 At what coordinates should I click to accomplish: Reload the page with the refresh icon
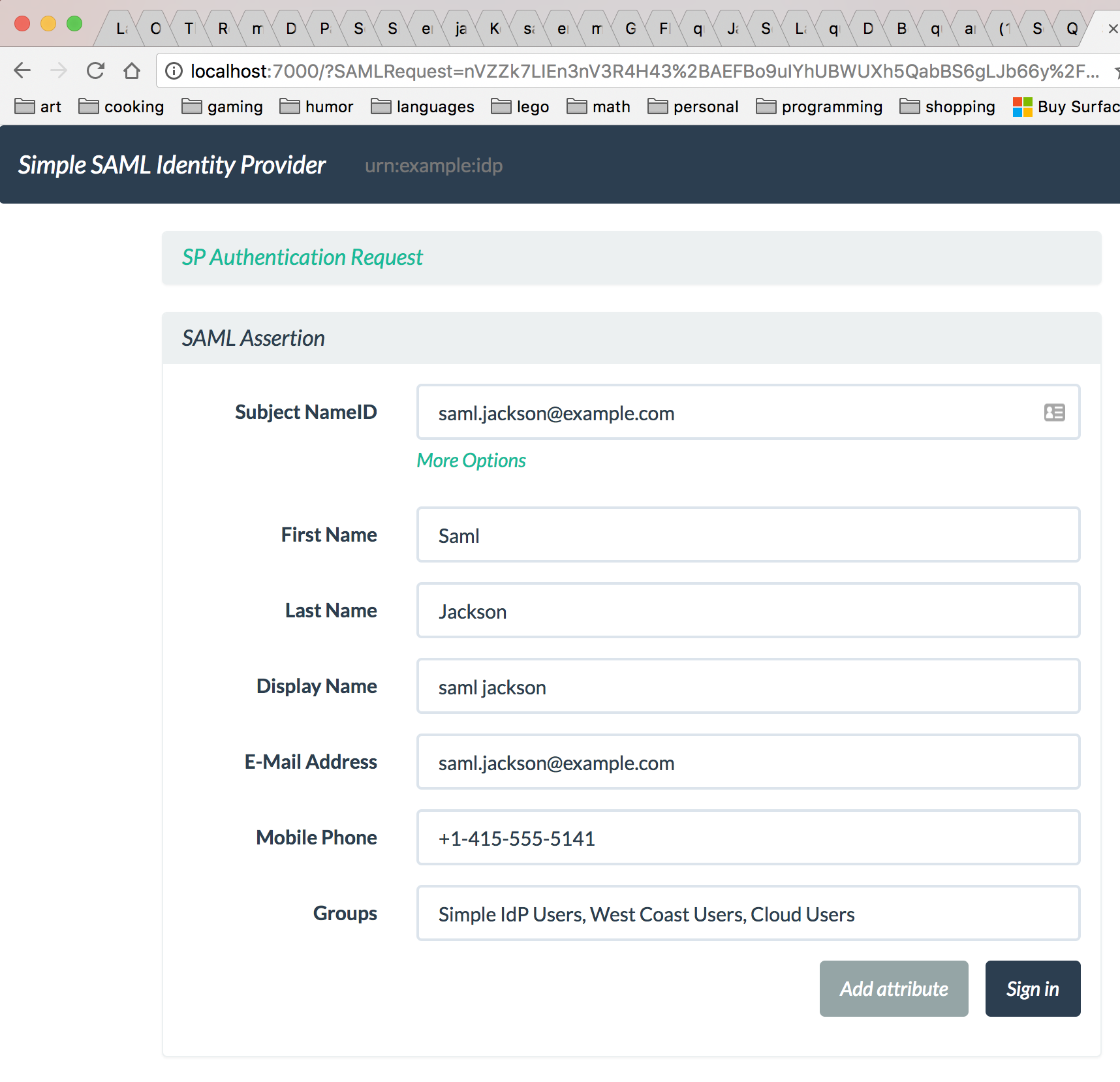click(95, 70)
